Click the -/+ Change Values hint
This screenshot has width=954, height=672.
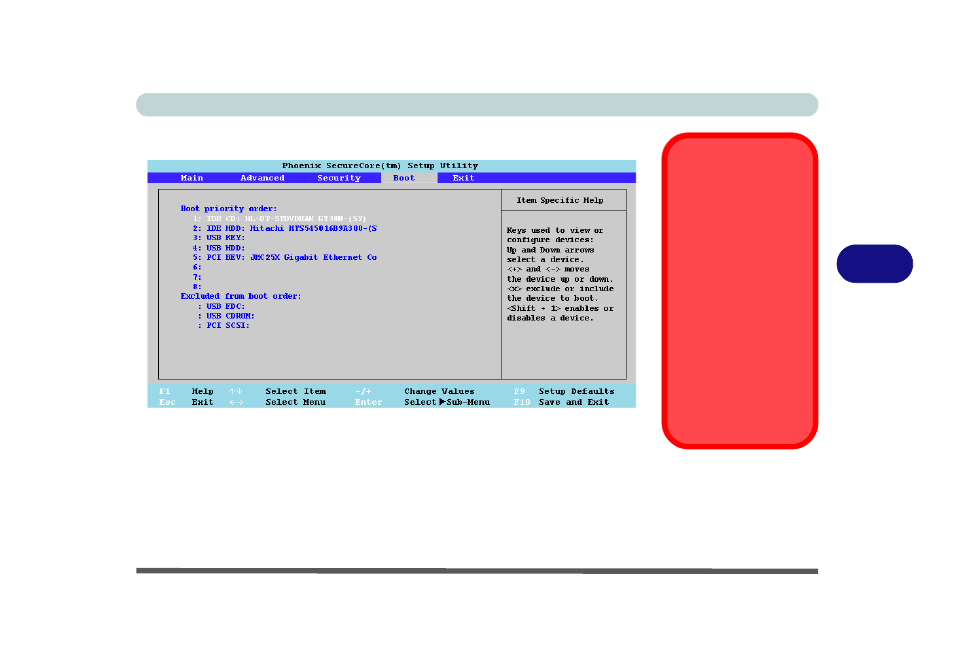click(415, 392)
